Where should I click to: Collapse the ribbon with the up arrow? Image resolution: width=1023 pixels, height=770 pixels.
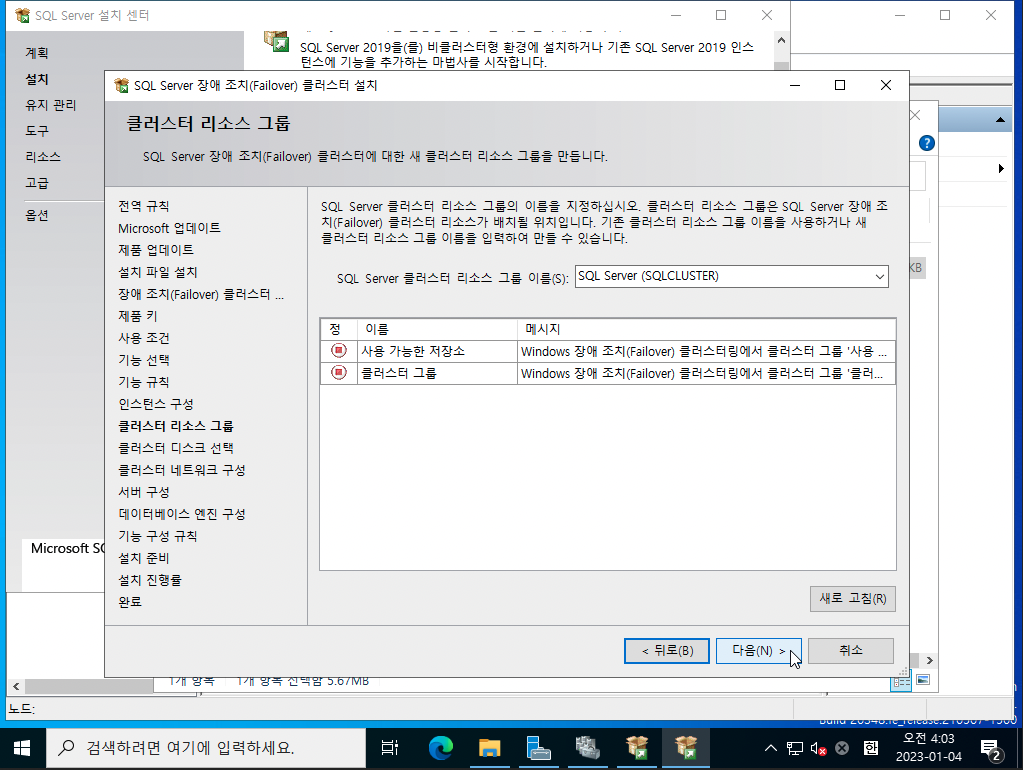1000,120
